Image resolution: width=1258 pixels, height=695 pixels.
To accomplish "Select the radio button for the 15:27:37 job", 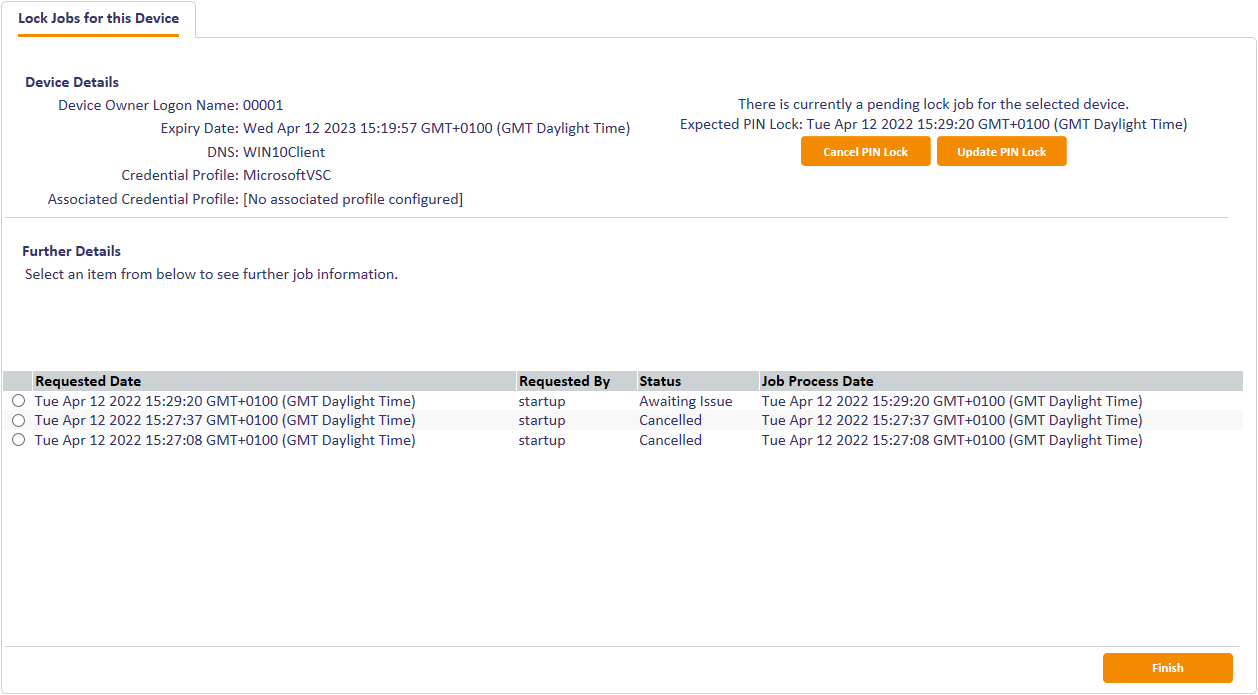I will (18, 421).
